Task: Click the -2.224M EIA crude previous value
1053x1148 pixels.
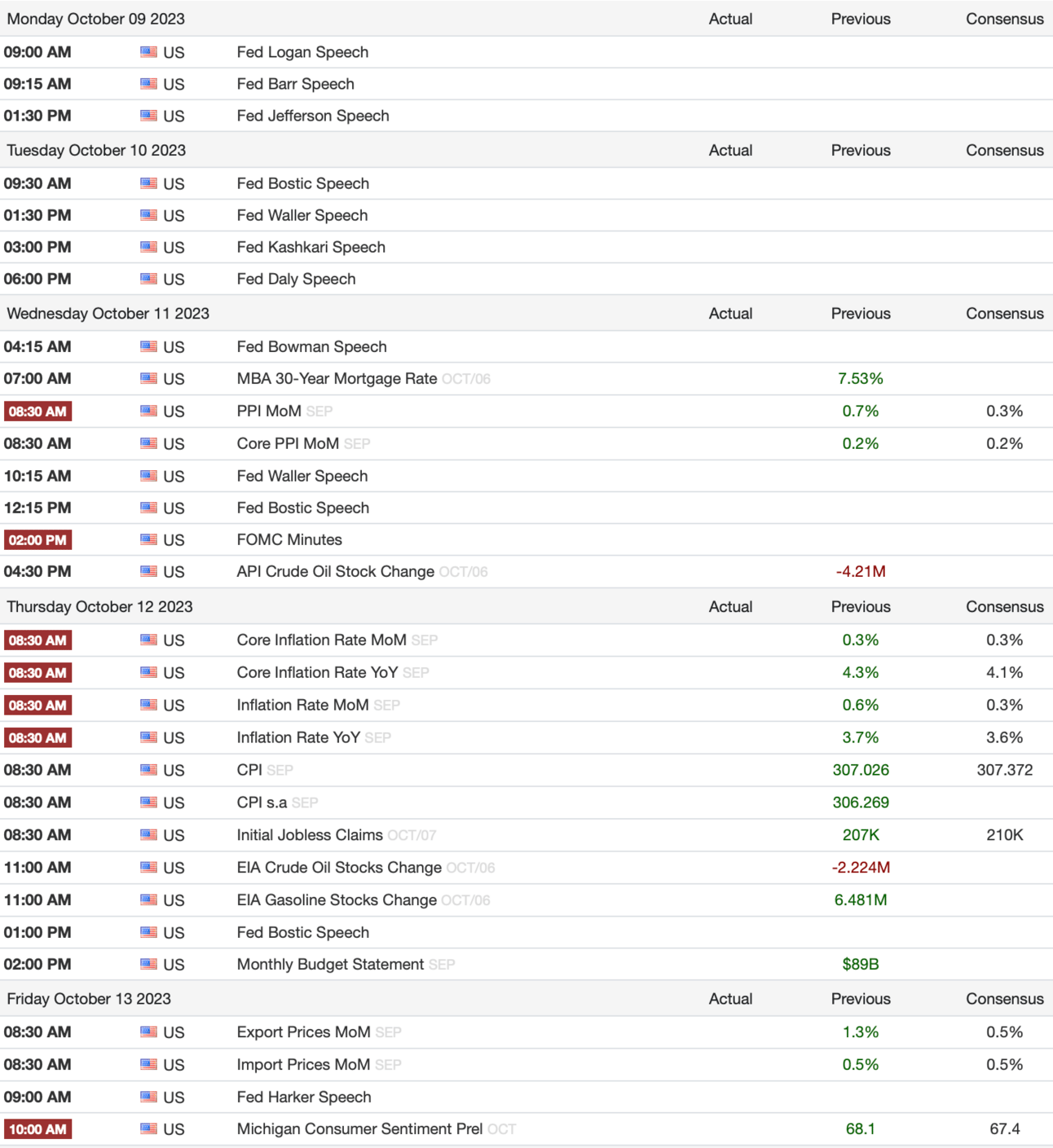Action: [x=861, y=868]
